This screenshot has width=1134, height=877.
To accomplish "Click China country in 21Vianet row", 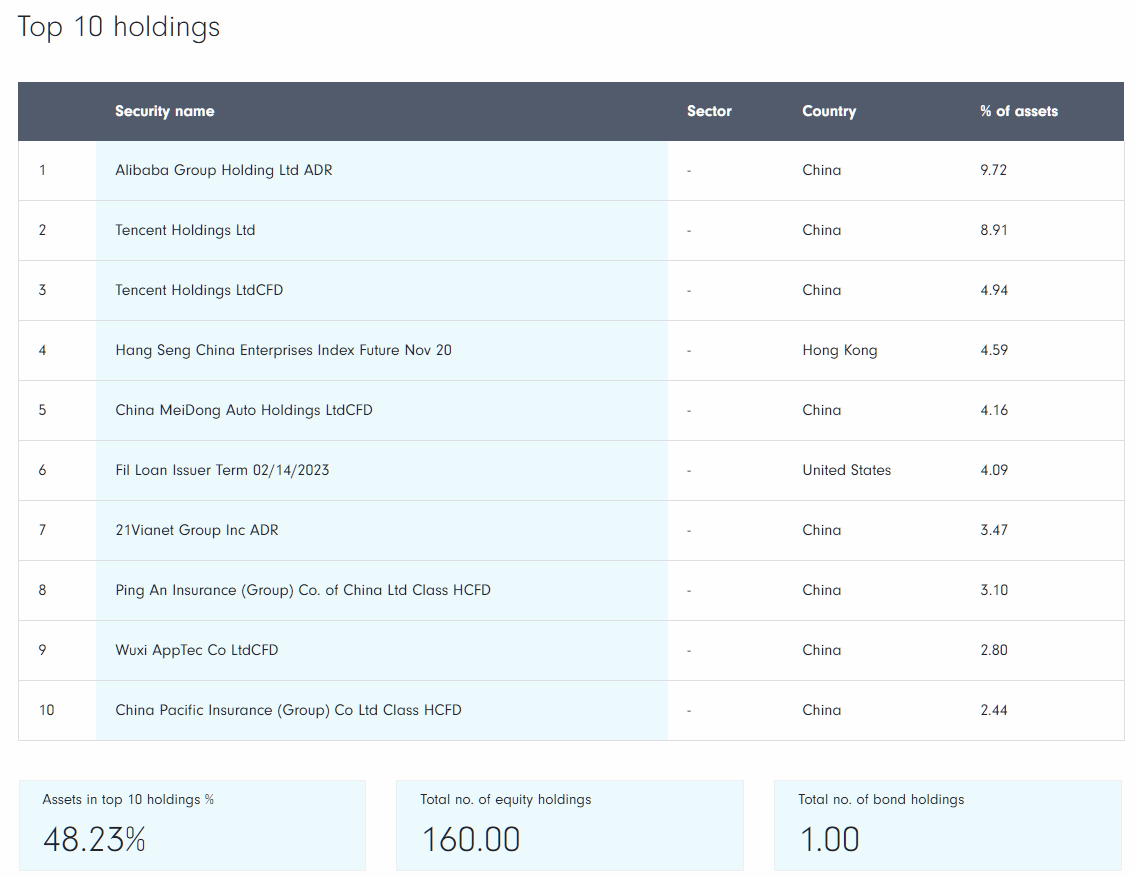I will point(822,530).
